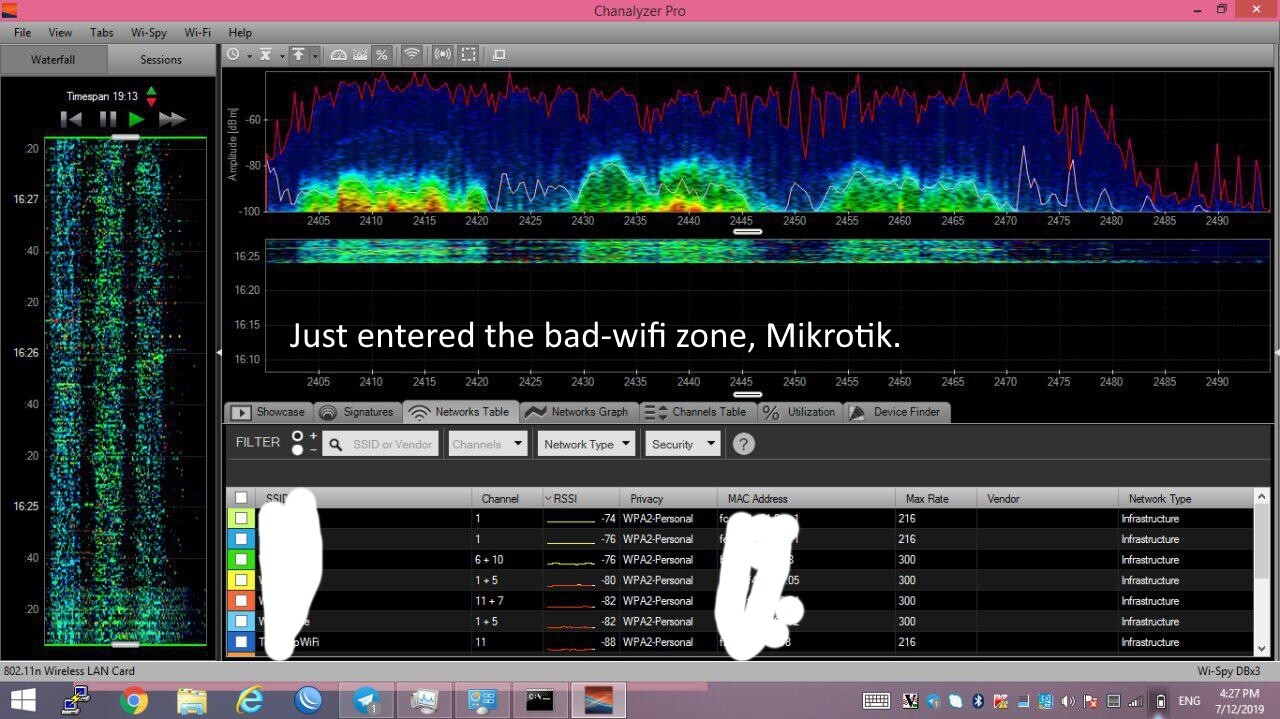Click the SSID or Vendor search field
The width and height of the screenshot is (1280, 719).
pyautogui.click(x=381, y=444)
